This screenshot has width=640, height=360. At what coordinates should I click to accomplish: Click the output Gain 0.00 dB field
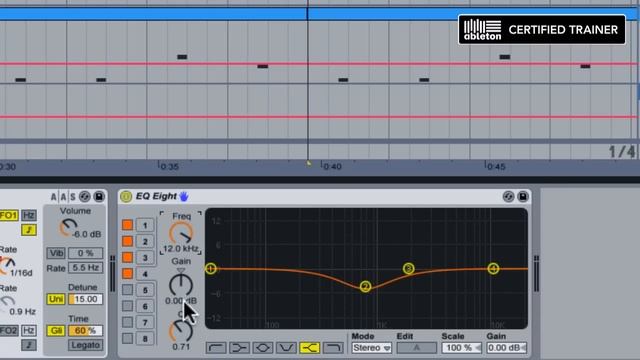506,348
